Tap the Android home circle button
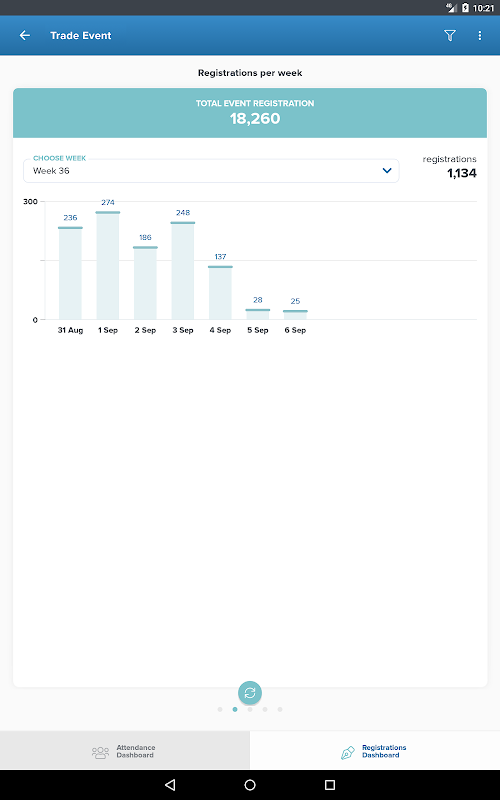The width and height of the screenshot is (500, 800). click(250, 785)
